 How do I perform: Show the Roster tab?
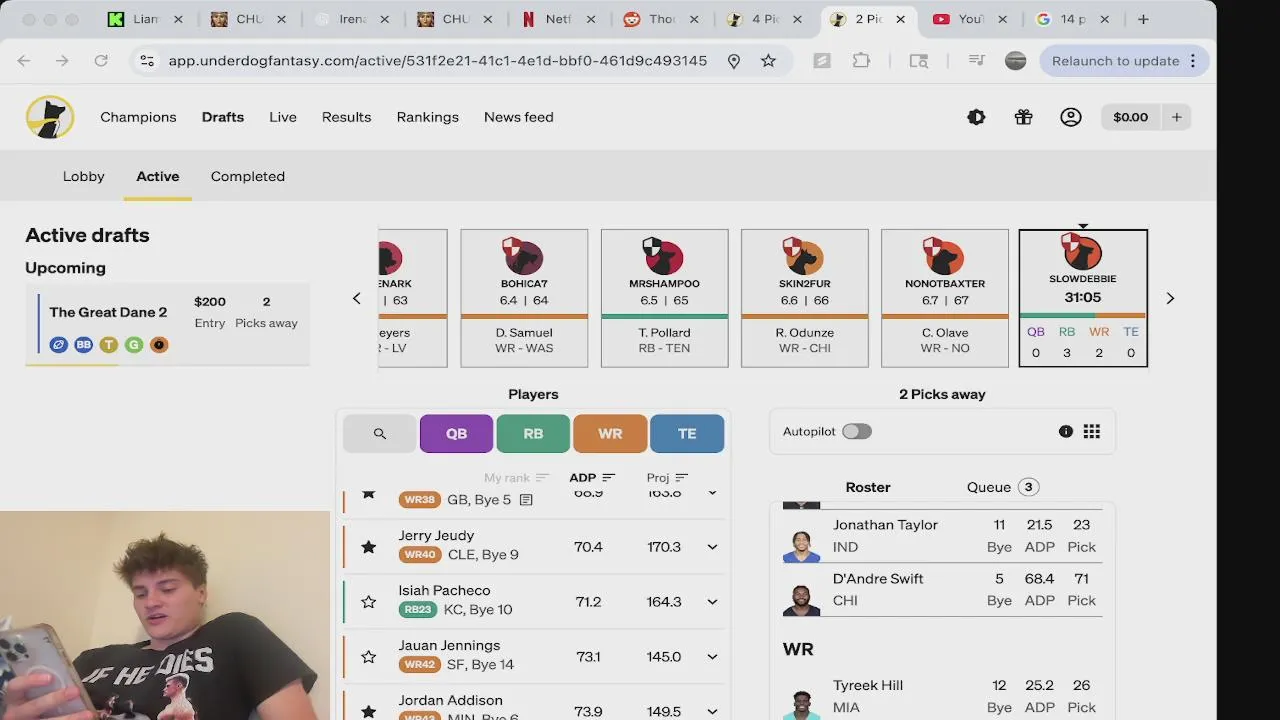(868, 487)
